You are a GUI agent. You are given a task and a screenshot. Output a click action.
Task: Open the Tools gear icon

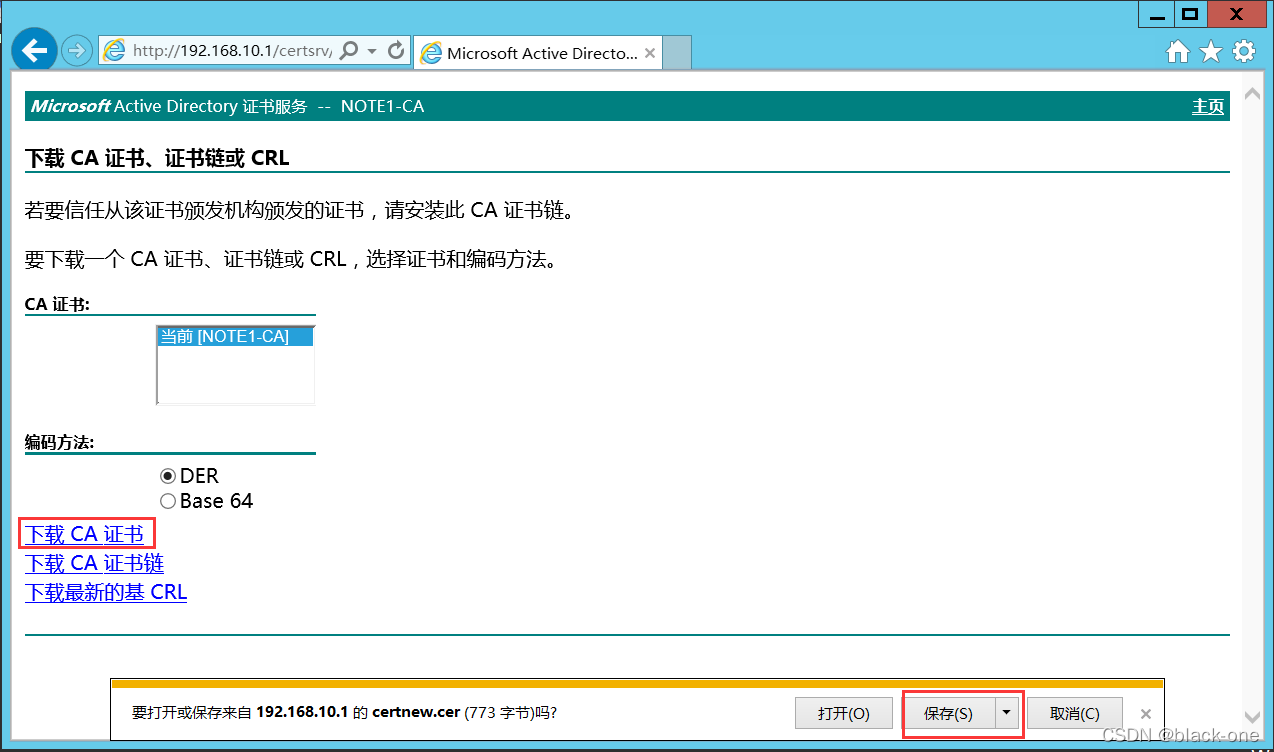pos(1244,51)
